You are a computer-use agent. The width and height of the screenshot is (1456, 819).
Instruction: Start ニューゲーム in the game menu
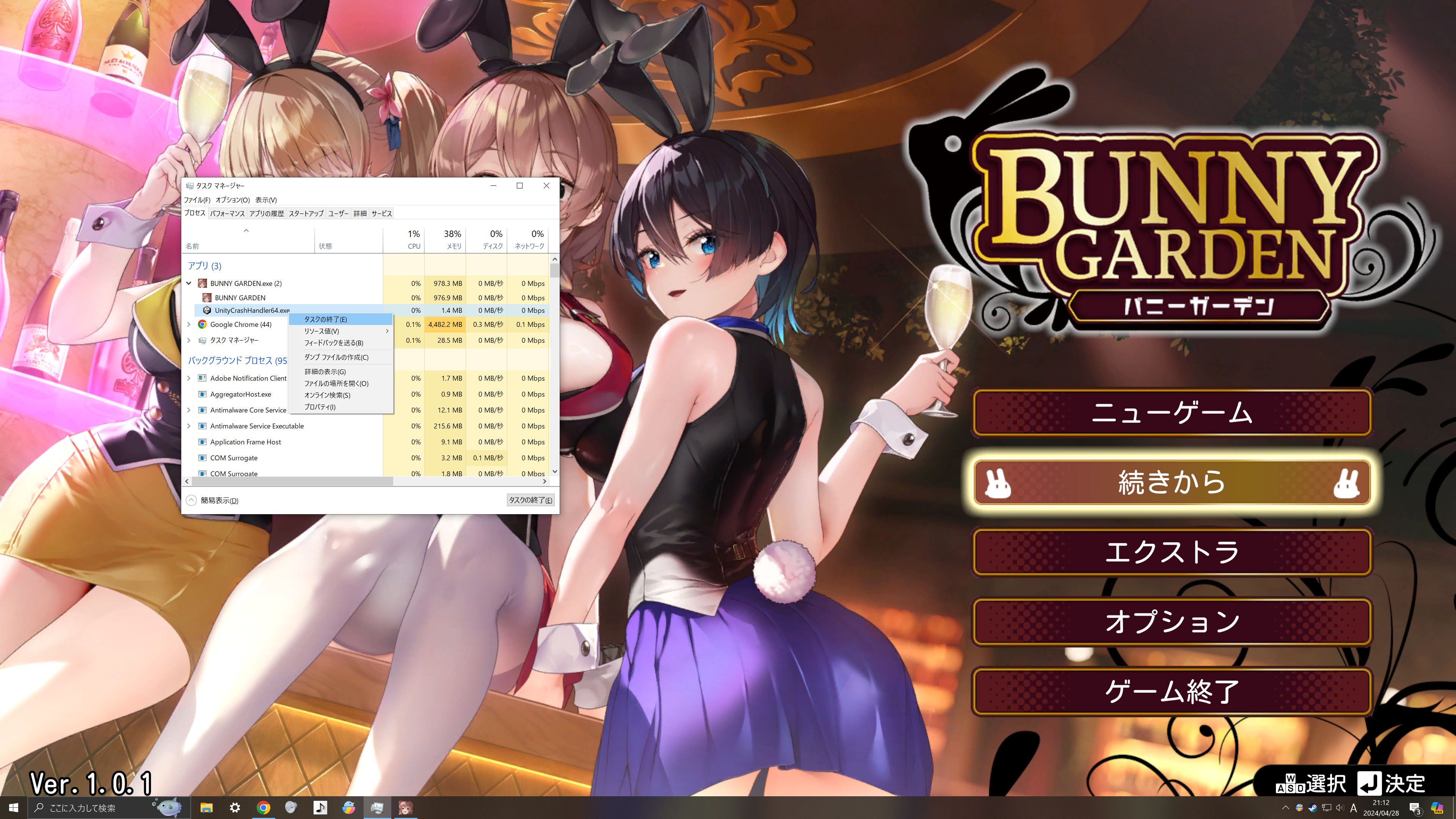[1172, 413]
